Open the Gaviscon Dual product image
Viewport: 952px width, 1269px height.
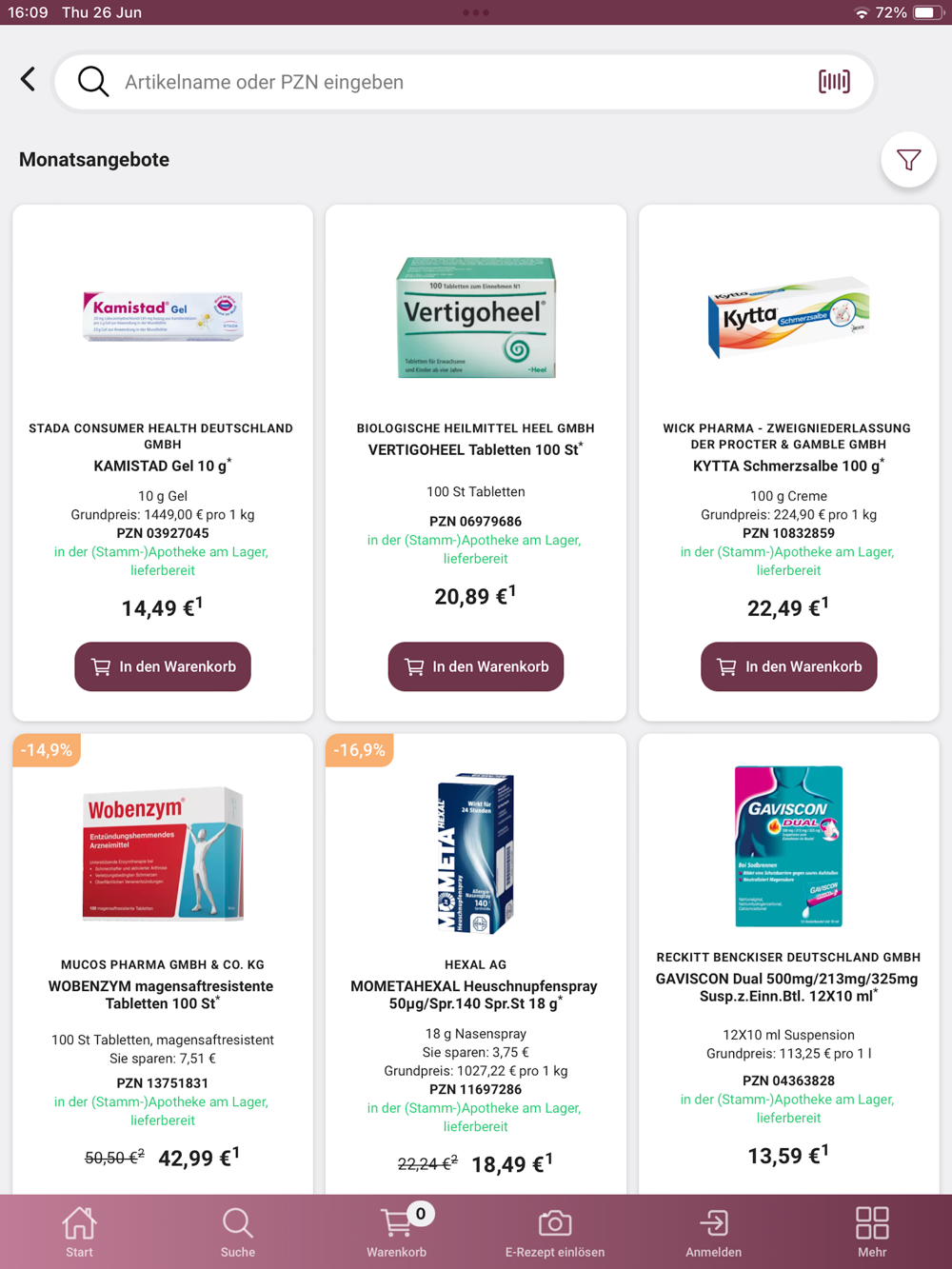pos(789,845)
